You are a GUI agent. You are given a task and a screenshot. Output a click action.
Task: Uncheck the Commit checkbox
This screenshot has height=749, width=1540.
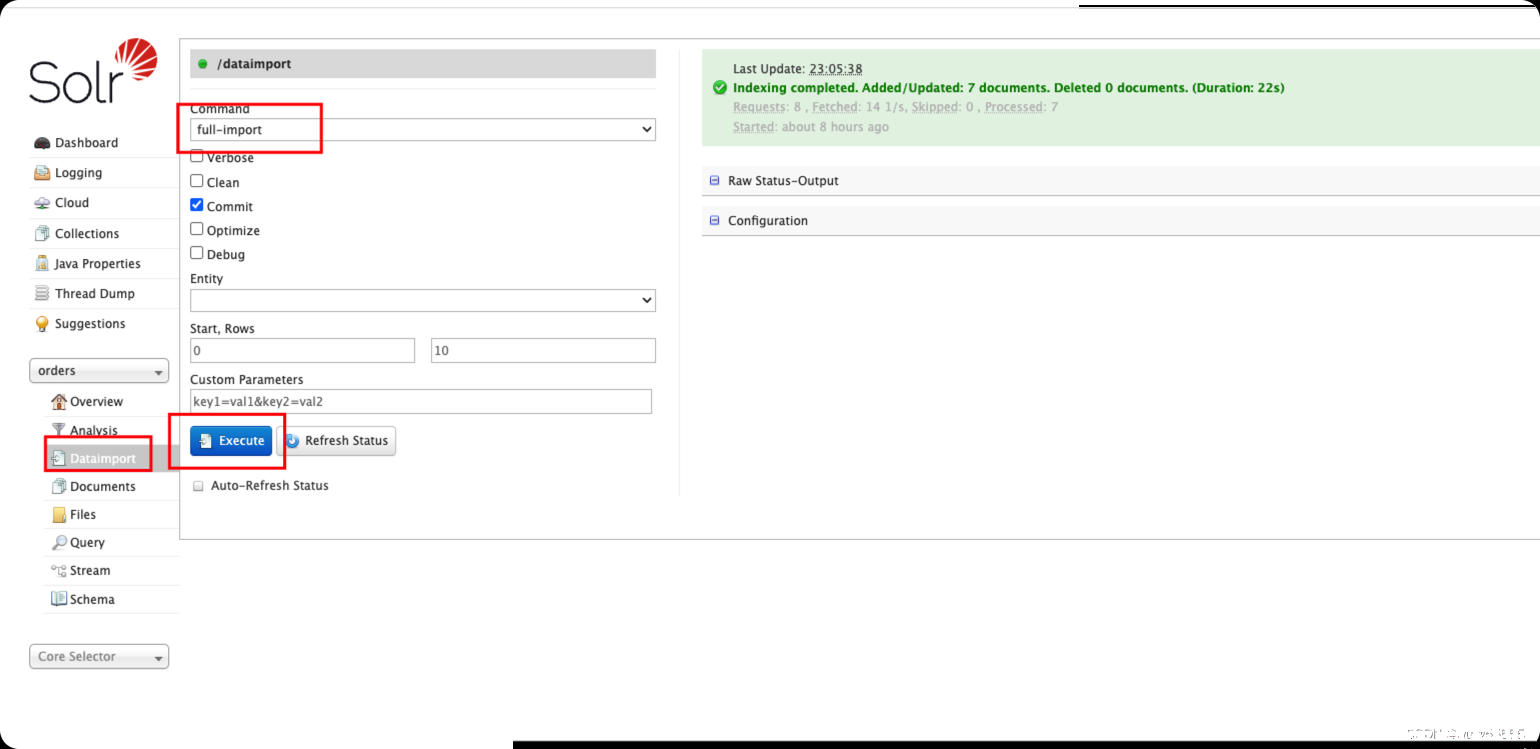coord(197,205)
